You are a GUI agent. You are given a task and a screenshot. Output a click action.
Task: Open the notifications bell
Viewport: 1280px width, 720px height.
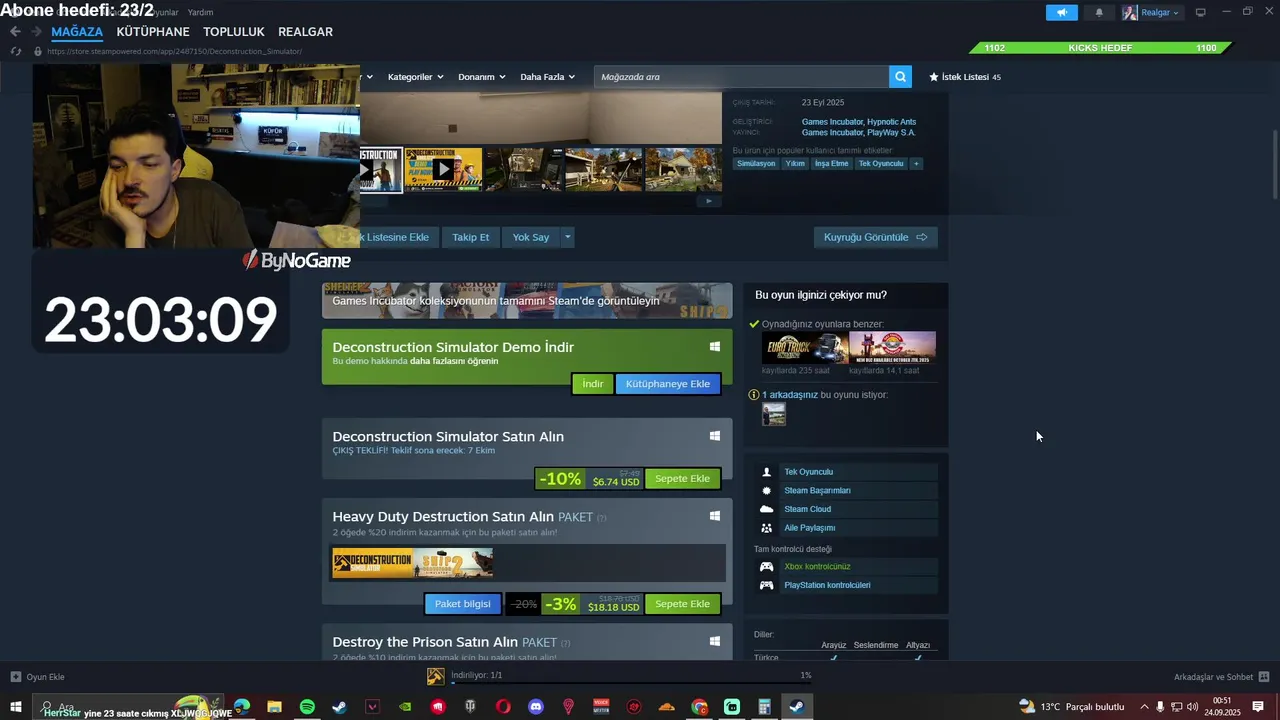click(x=1099, y=12)
